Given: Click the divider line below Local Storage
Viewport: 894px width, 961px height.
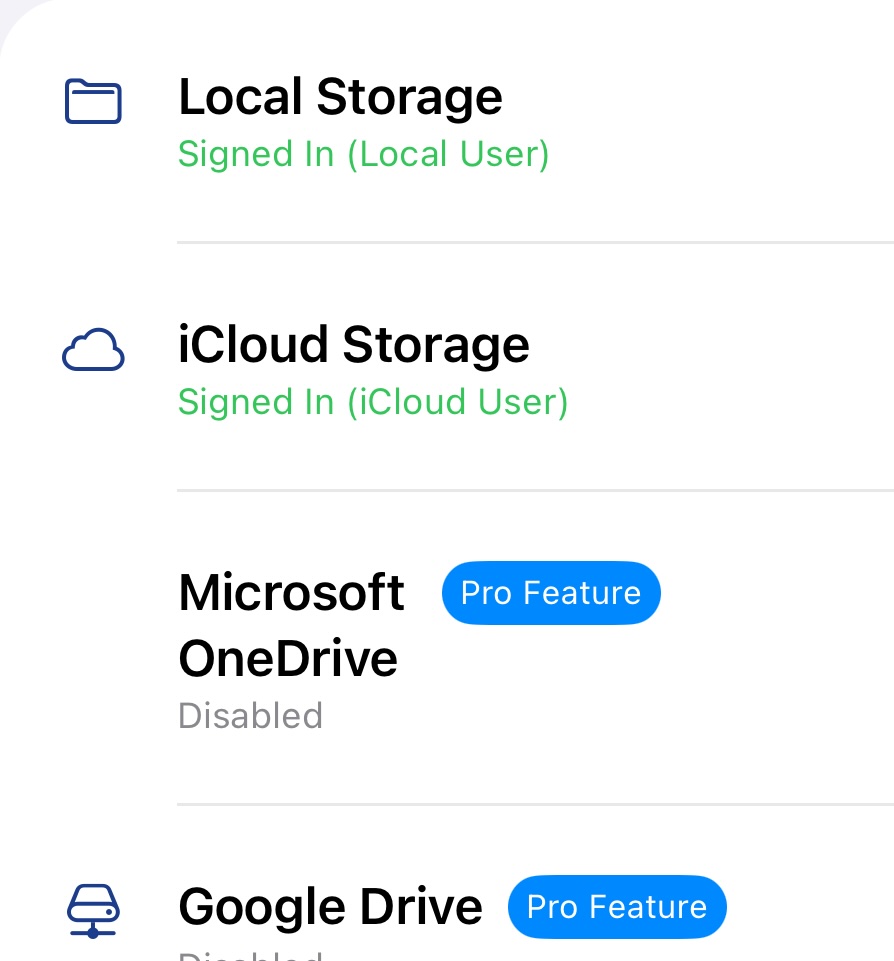Looking at the screenshot, I should [535, 242].
